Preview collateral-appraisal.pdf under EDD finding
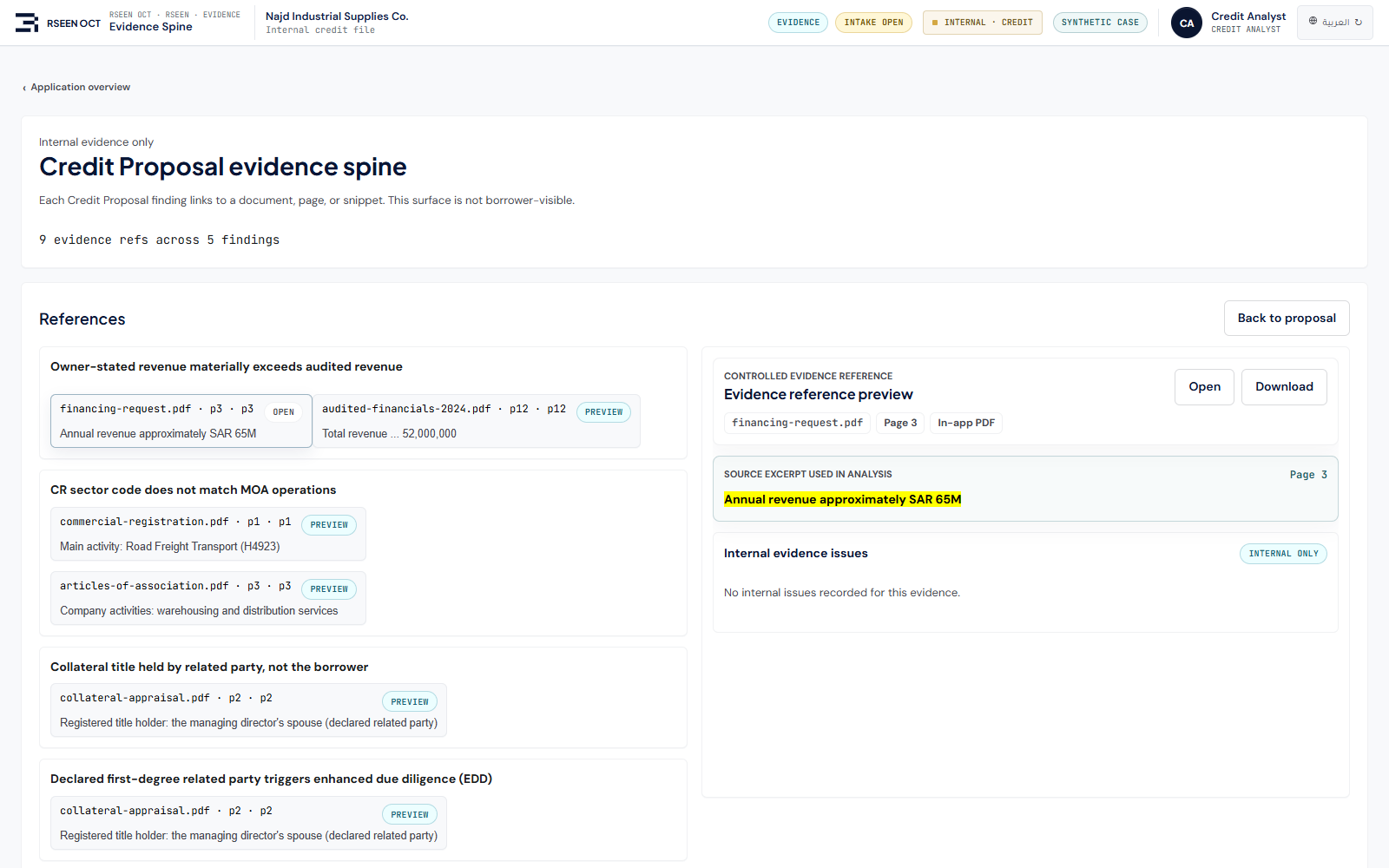 tap(410, 815)
